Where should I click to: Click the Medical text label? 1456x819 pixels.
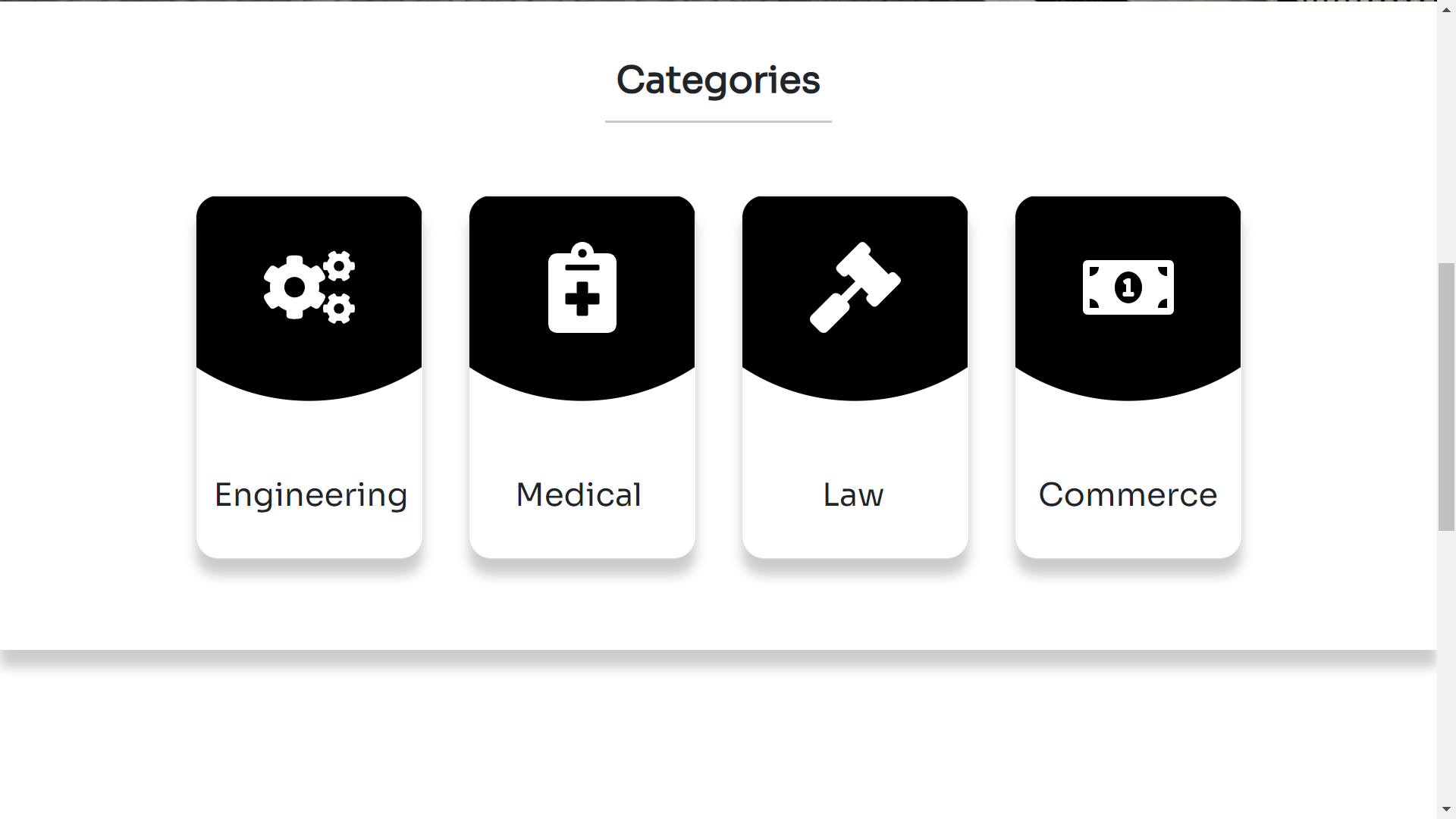tap(578, 494)
